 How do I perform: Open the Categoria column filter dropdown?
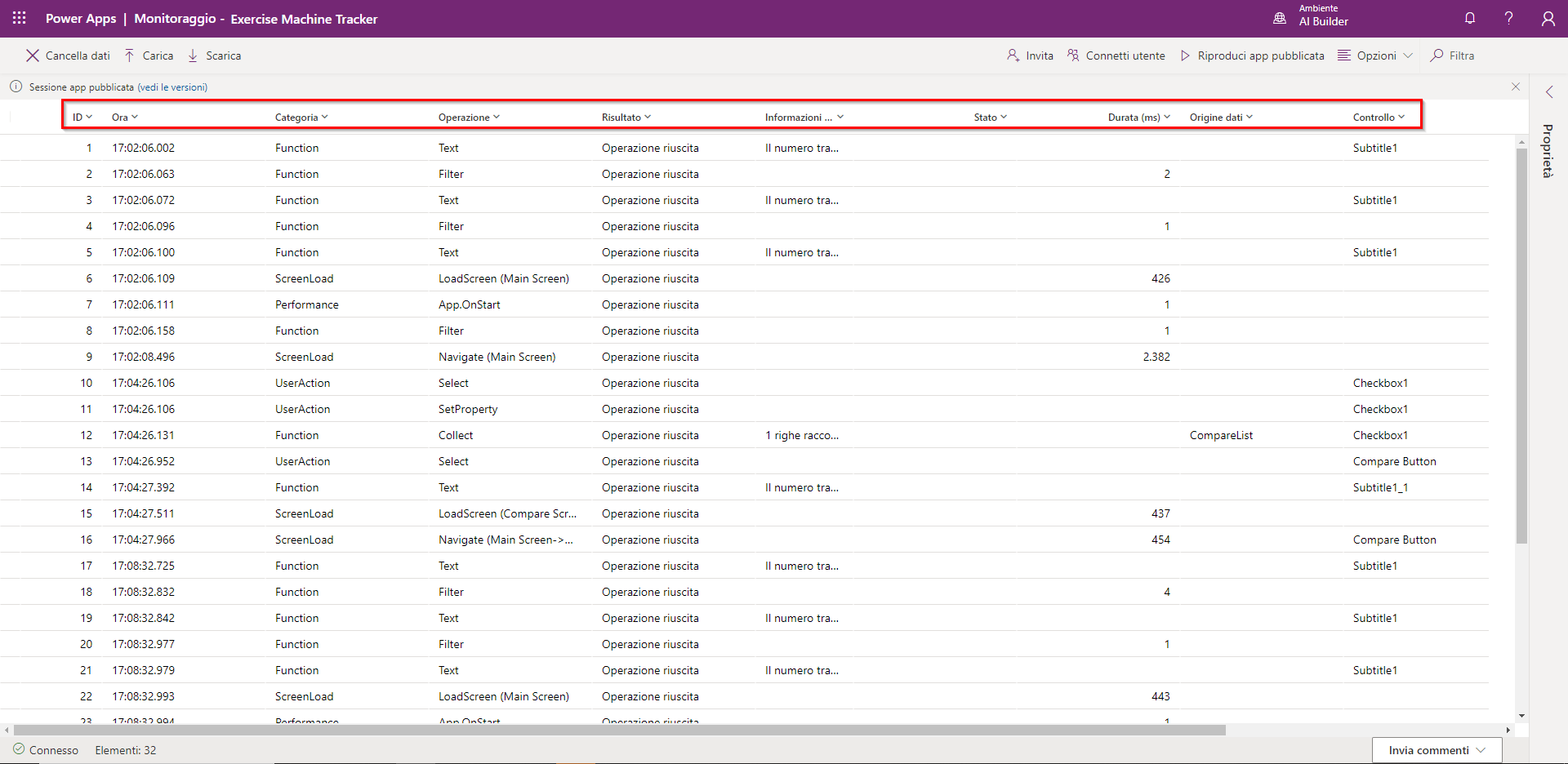[301, 118]
